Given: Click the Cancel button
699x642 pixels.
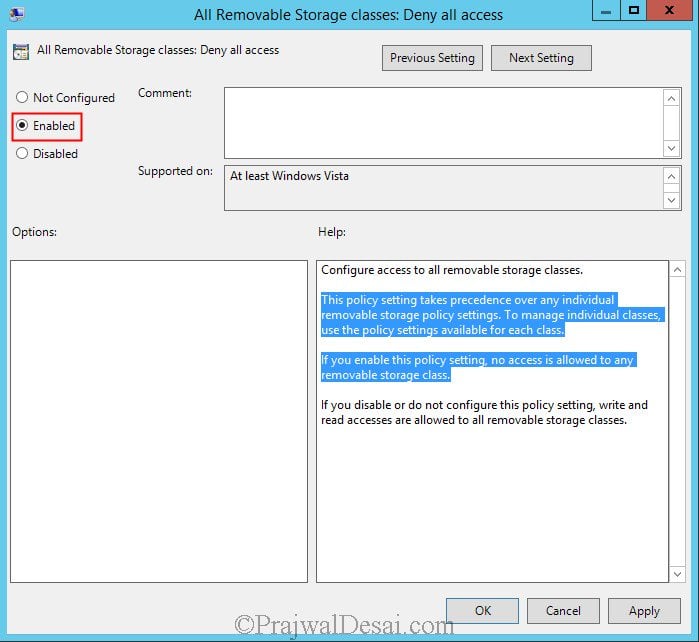Looking at the screenshot, I should pos(563,610).
